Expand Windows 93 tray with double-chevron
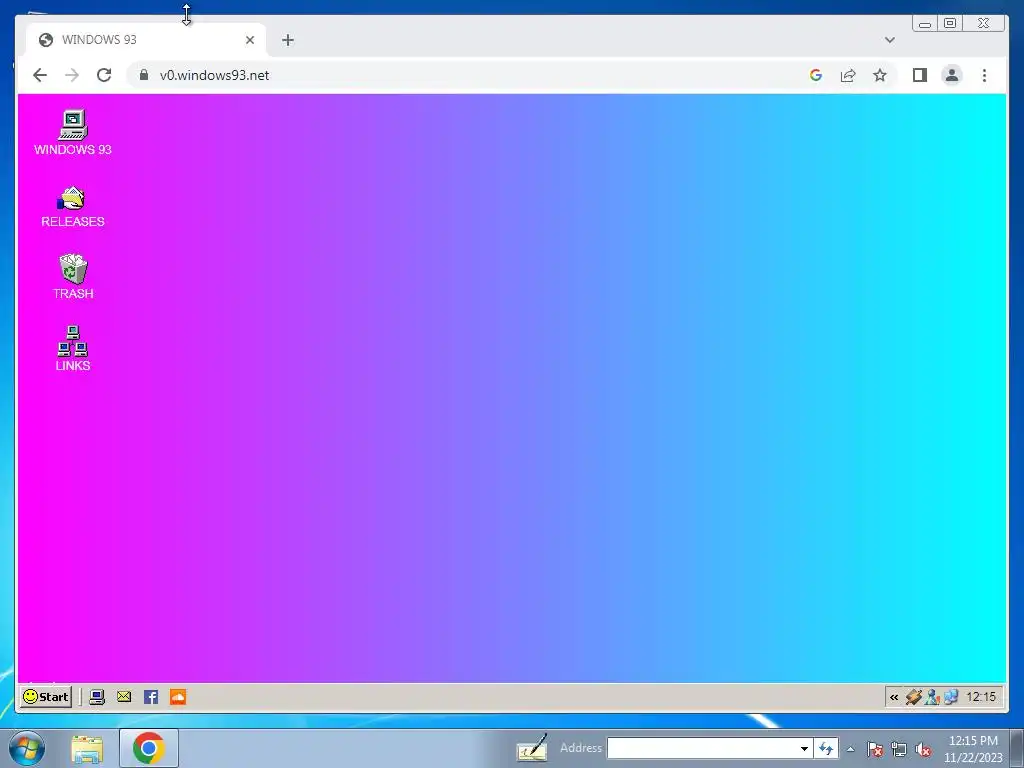Screen dimensions: 1024x768 pyautogui.click(x=894, y=697)
